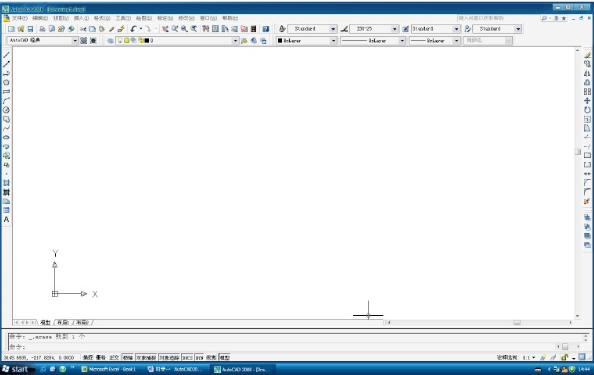
Task: Open the text style Standard dropdown
Action: click(x=312, y=29)
